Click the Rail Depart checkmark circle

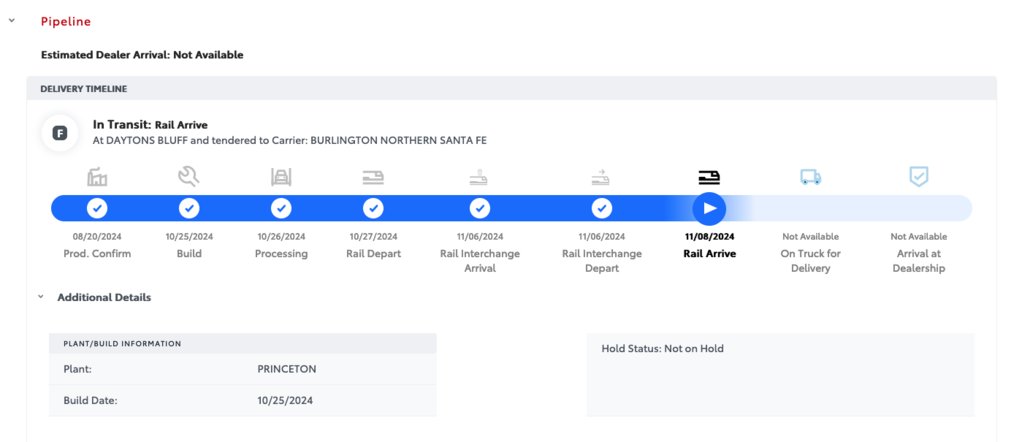[x=373, y=209]
